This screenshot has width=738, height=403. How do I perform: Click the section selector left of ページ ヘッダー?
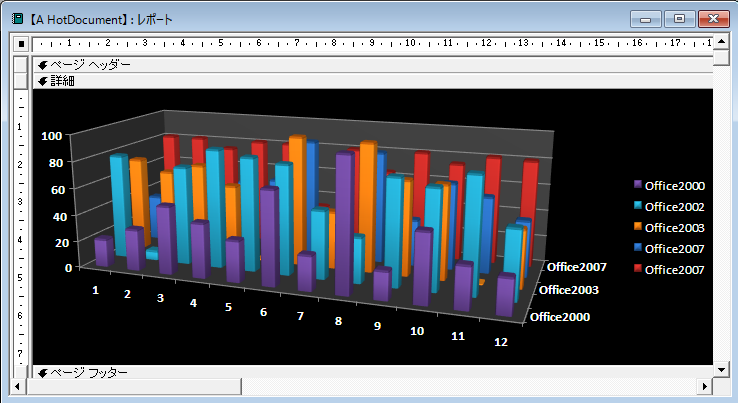[20, 64]
